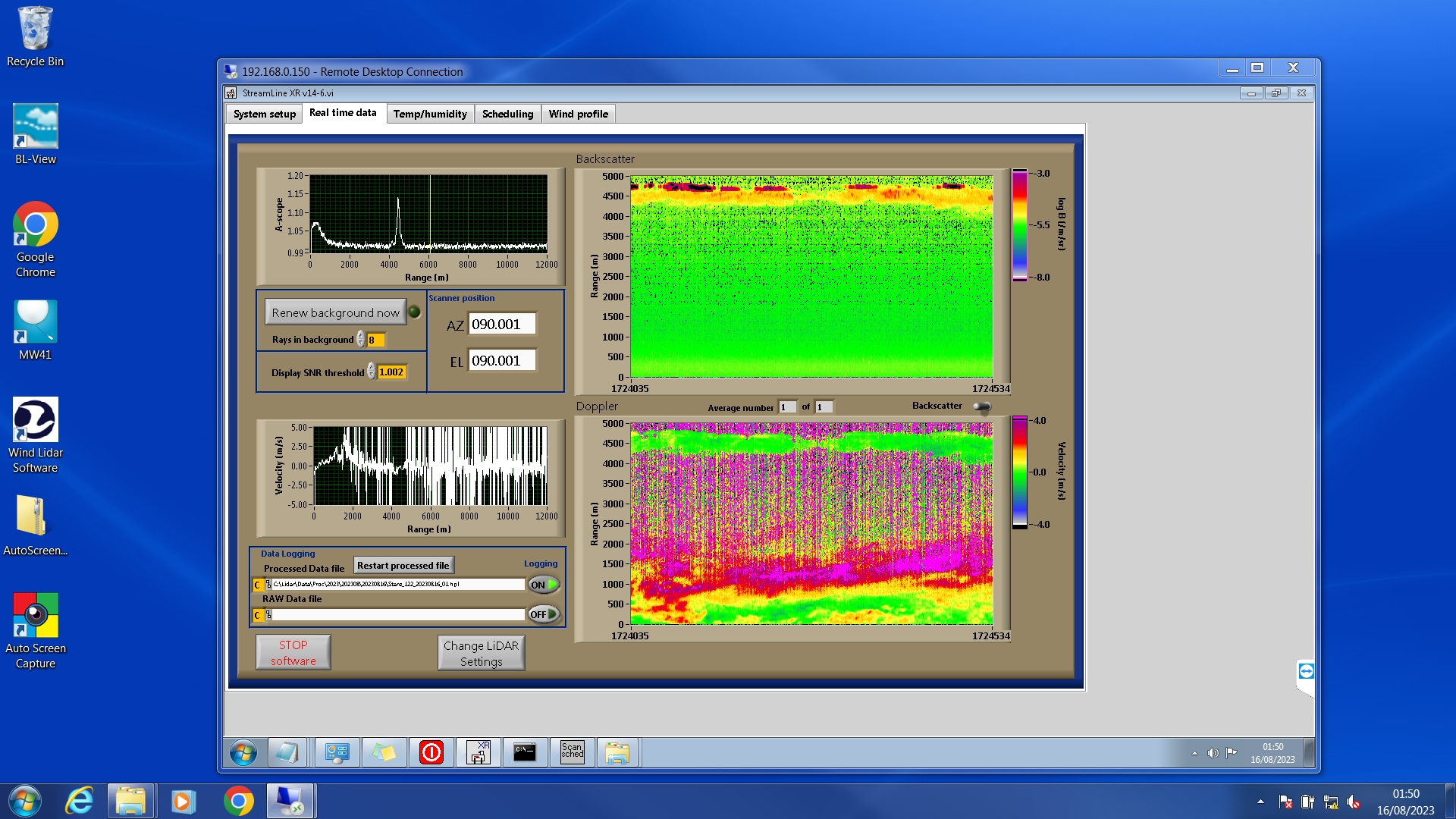Open the Scan sched app in remote taskbar
The image size is (1456, 819).
[572, 752]
